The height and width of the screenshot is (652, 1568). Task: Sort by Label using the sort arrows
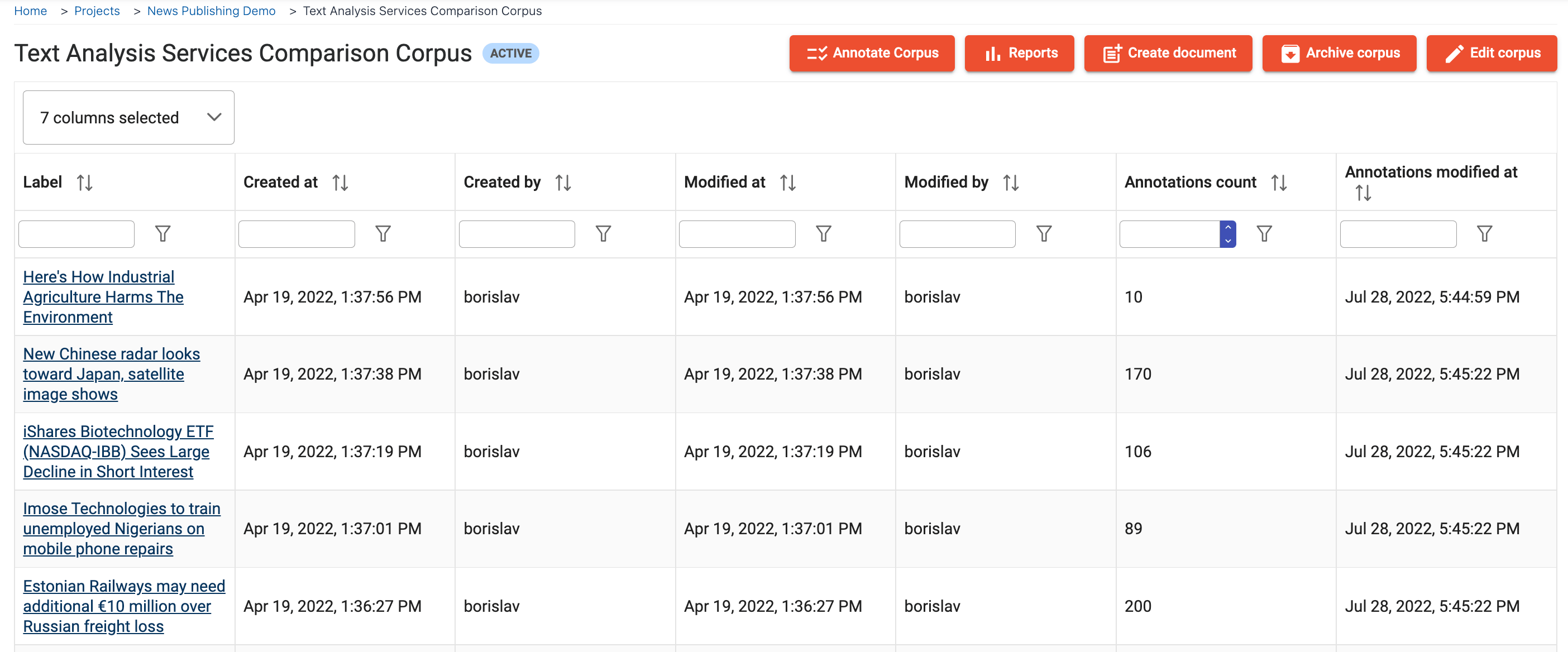(x=85, y=183)
